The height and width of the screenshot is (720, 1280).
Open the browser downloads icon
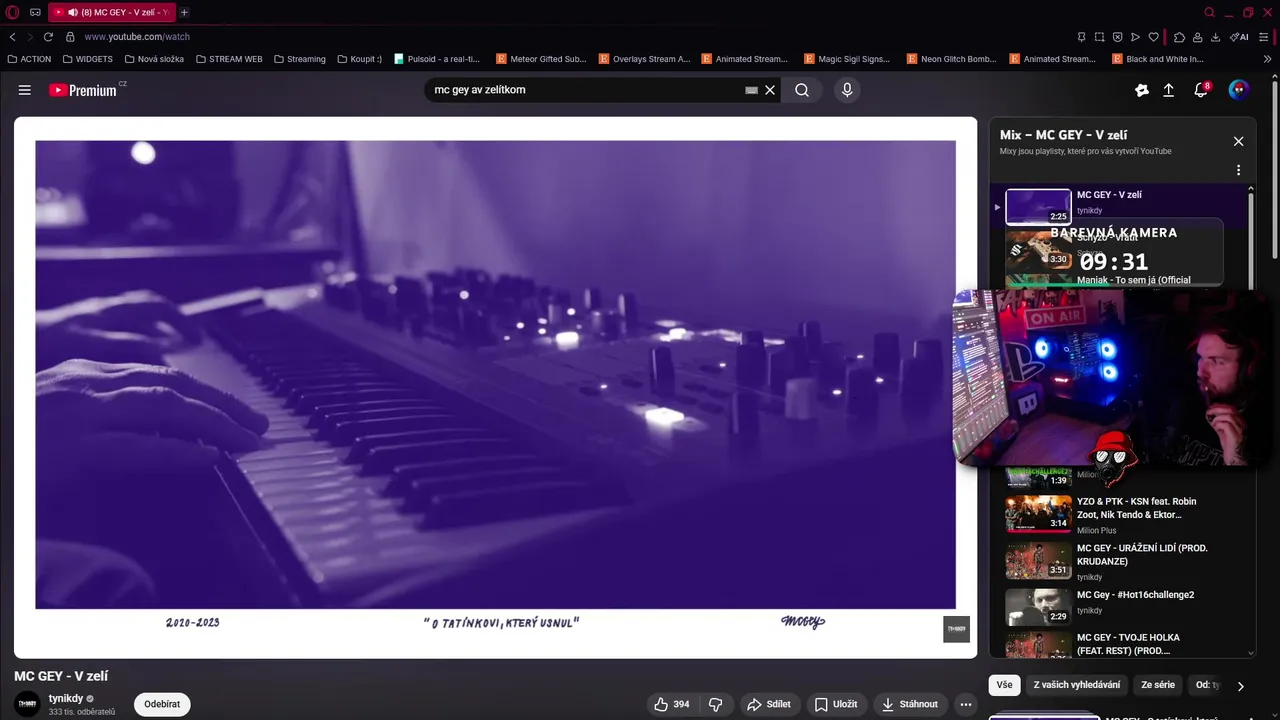(1215, 37)
